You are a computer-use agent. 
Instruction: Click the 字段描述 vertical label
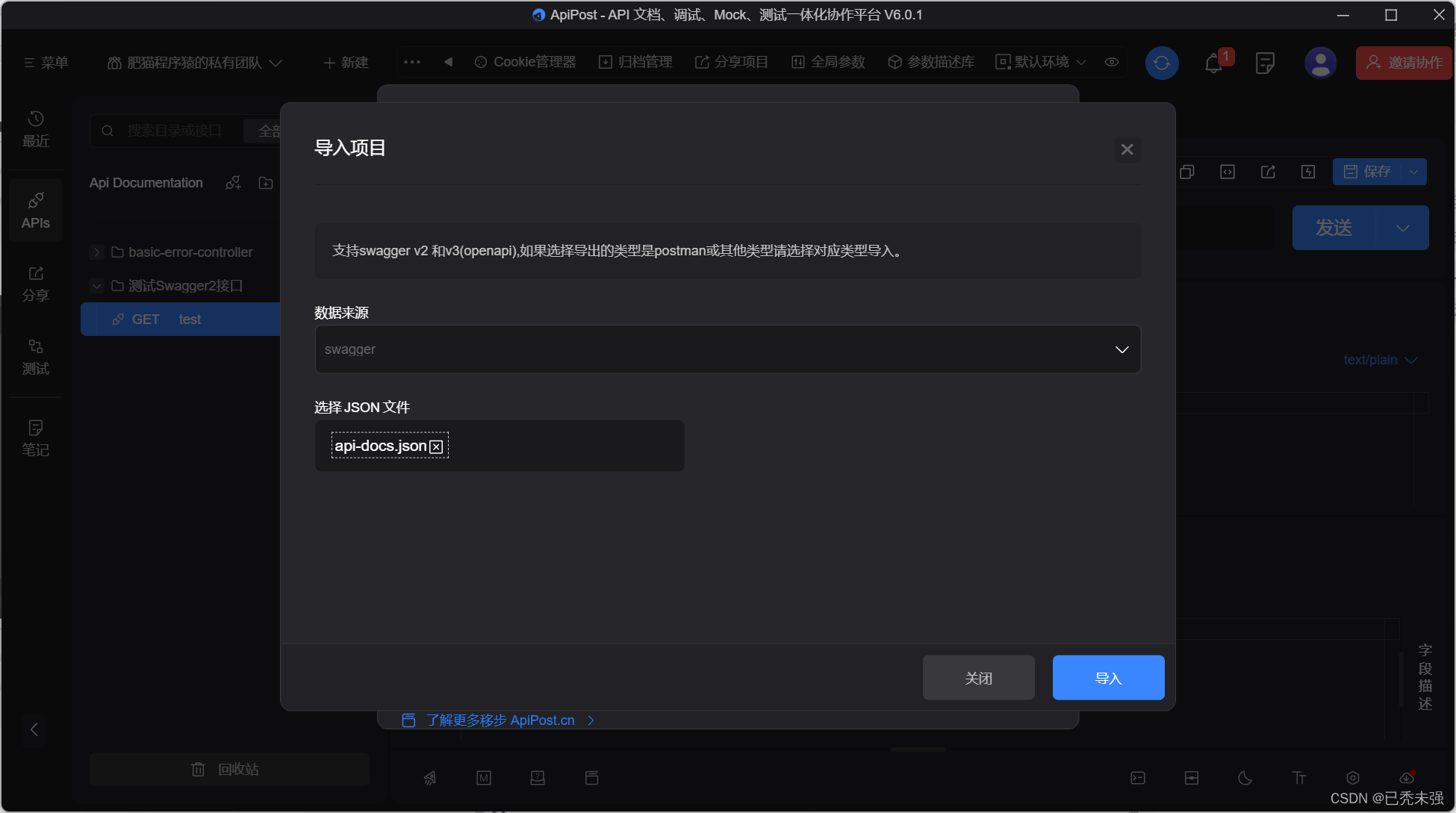(1425, 677)
